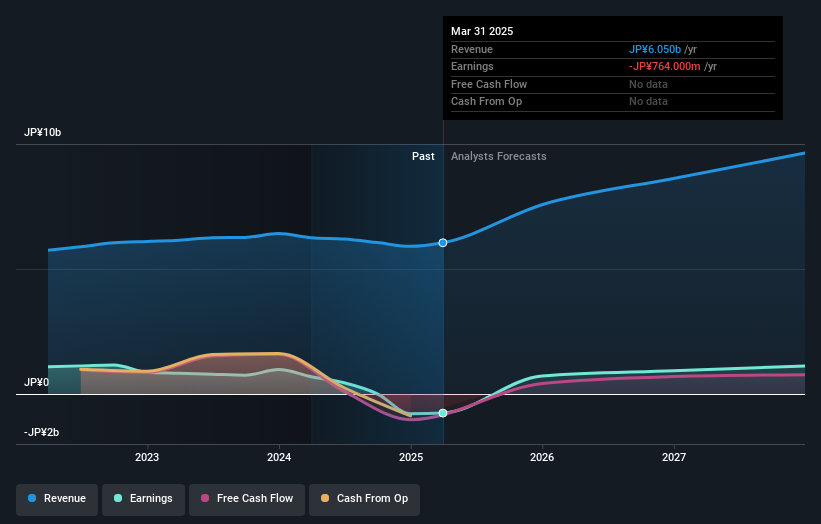Click the 'Cash From Op' row label in tooltip

(486, 102)
